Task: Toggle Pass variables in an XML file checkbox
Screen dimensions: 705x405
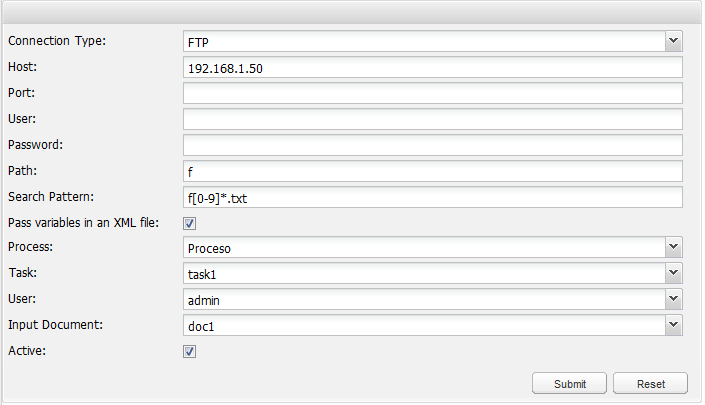Action: click(189, 223)
